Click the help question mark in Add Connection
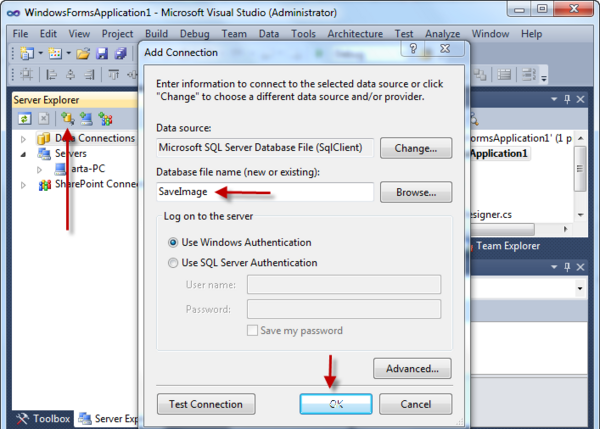600x429 pixels. pyautogui.click(x=413, y=49)
